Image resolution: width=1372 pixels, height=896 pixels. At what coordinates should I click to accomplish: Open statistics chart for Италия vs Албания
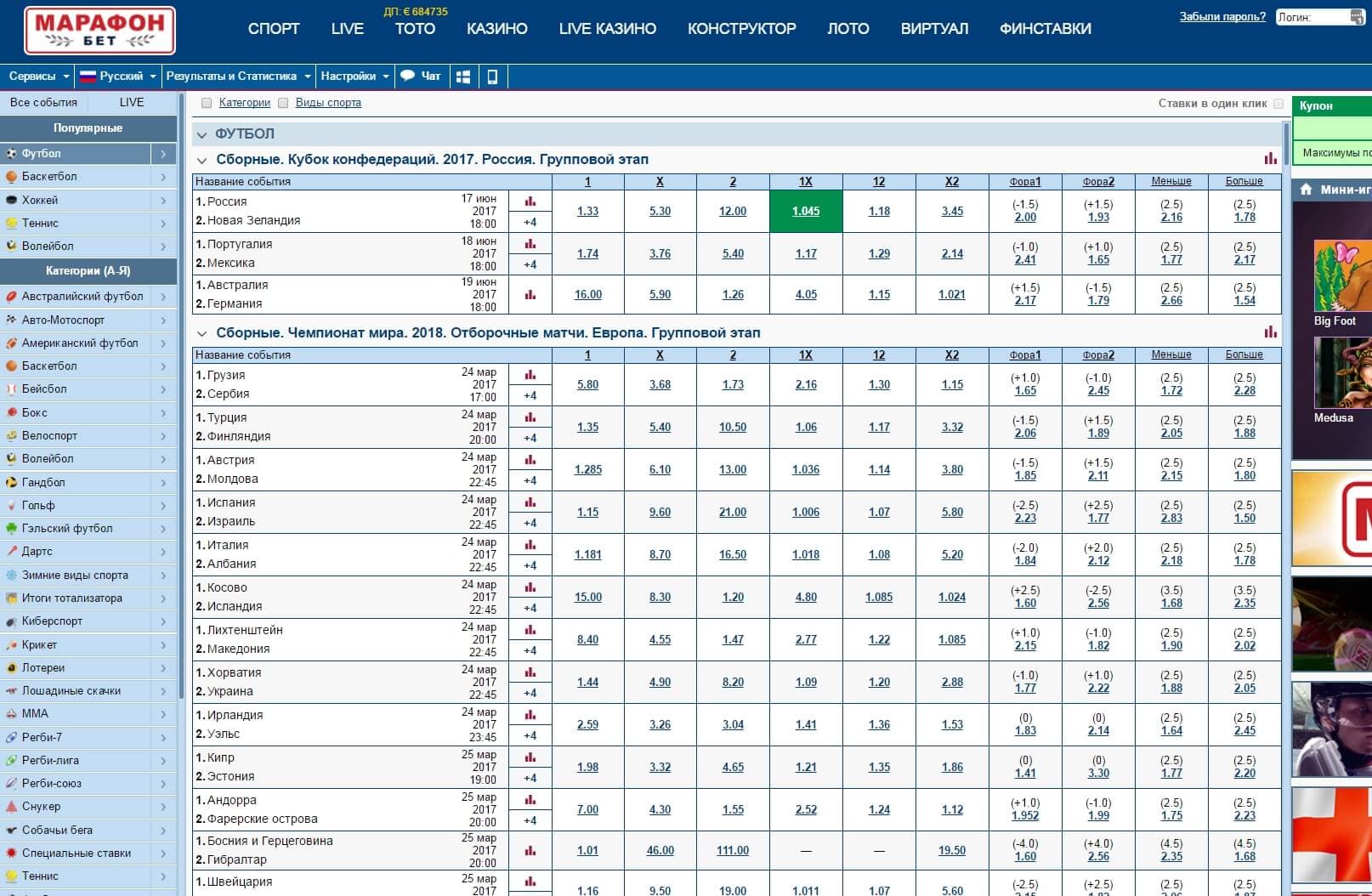coord(530,545)
